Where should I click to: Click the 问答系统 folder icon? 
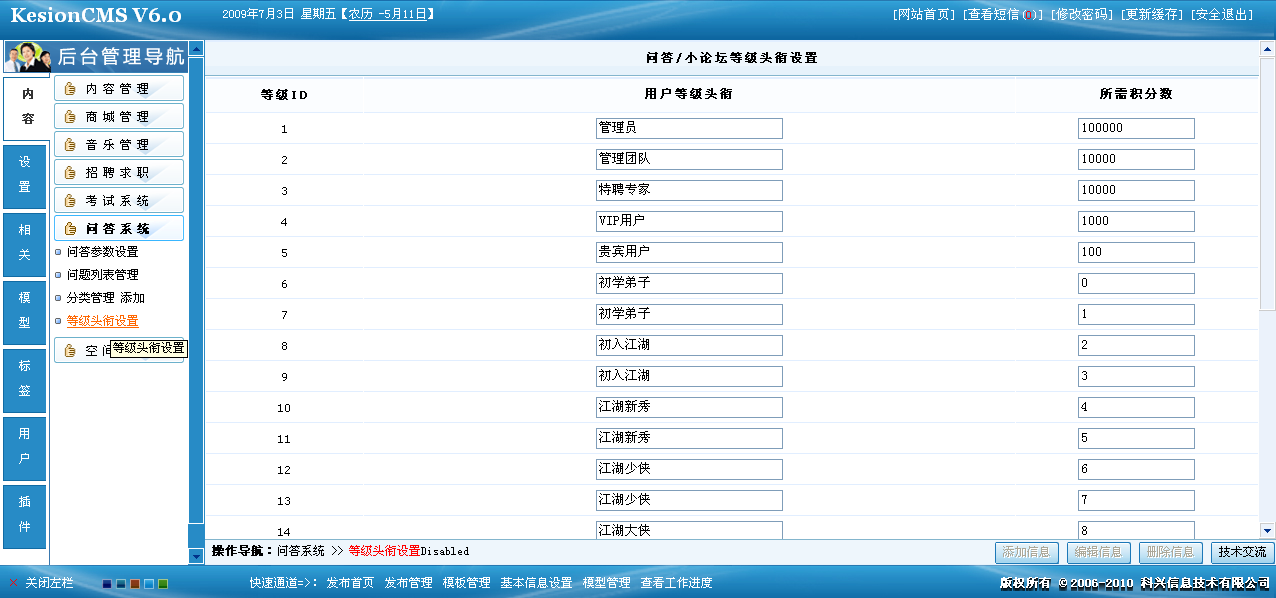[69, 228]
